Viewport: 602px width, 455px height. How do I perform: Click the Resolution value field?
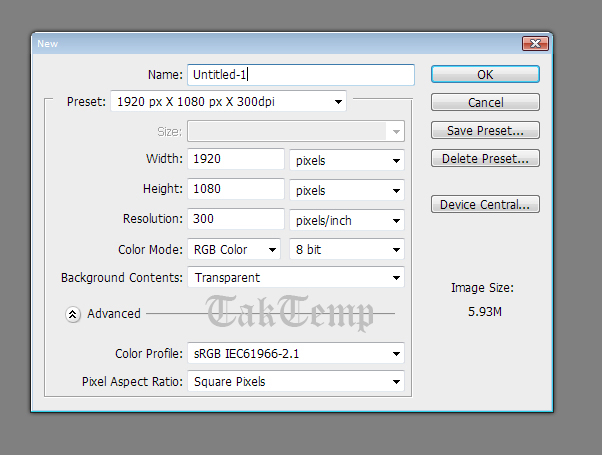236,218
